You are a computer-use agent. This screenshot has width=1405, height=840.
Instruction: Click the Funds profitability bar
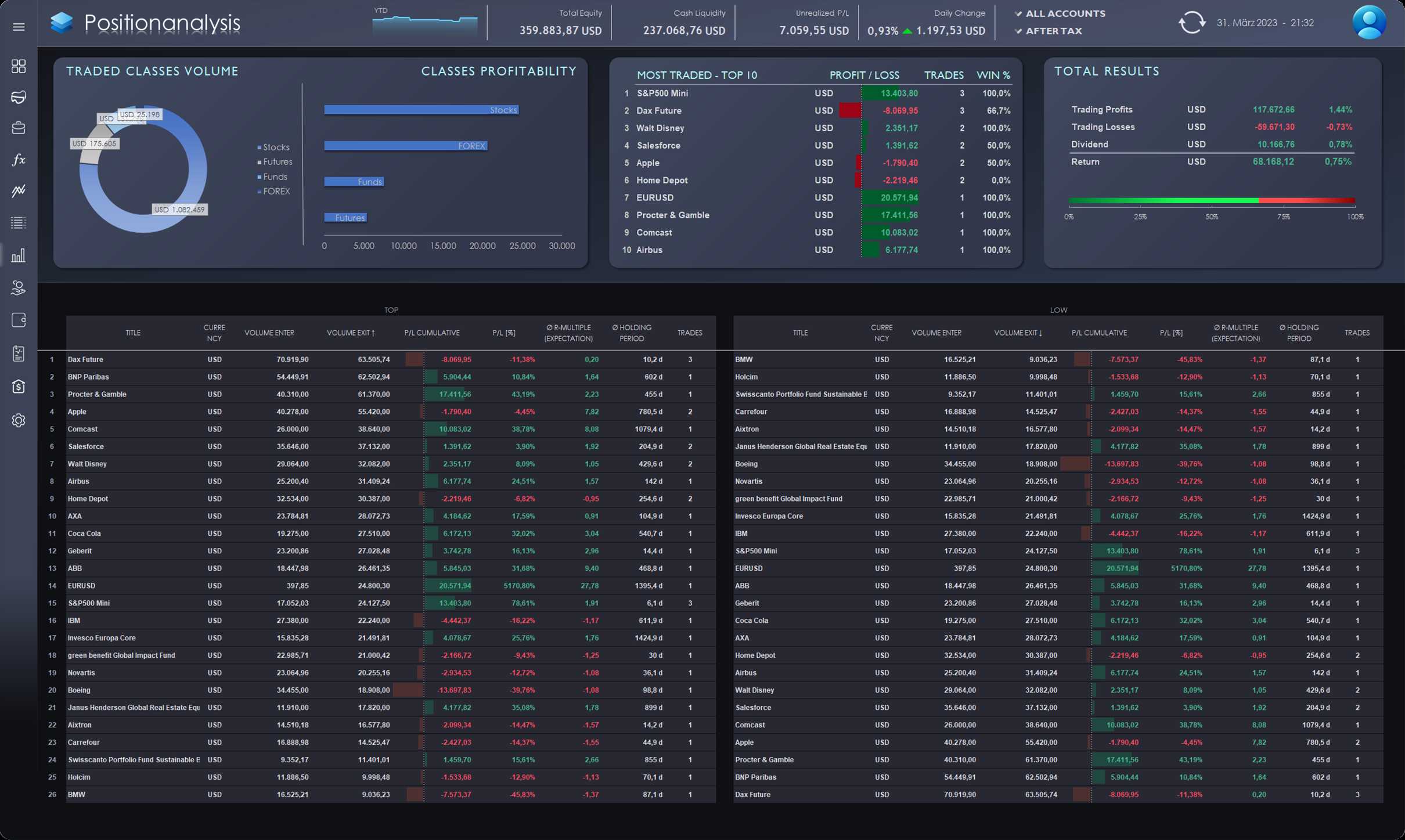(354, 182)
